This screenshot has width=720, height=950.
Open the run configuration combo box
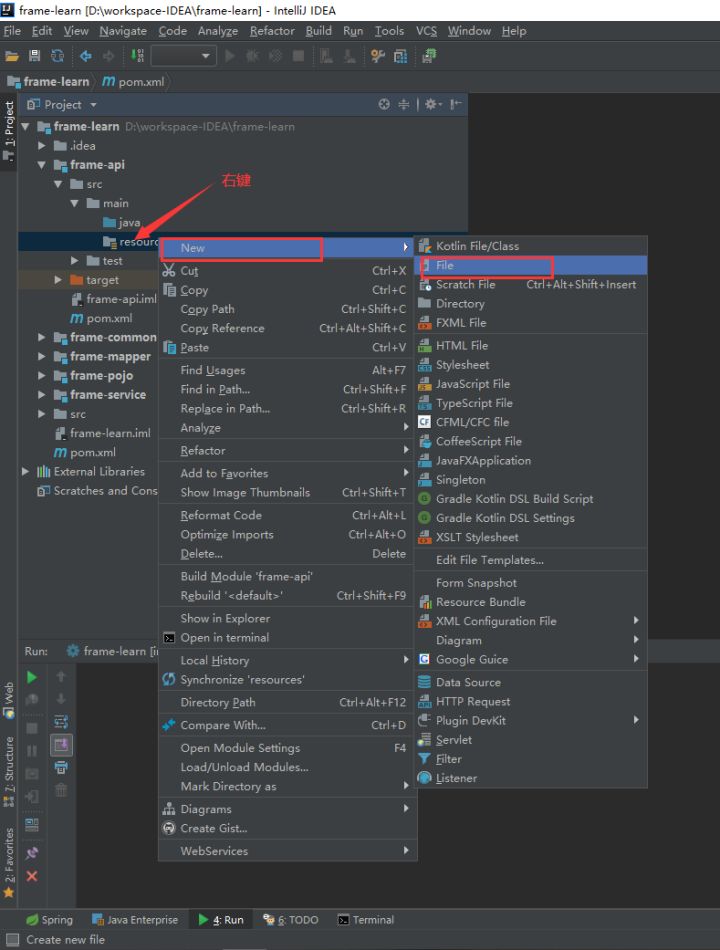pyautogui.click(x=182, y=56)
